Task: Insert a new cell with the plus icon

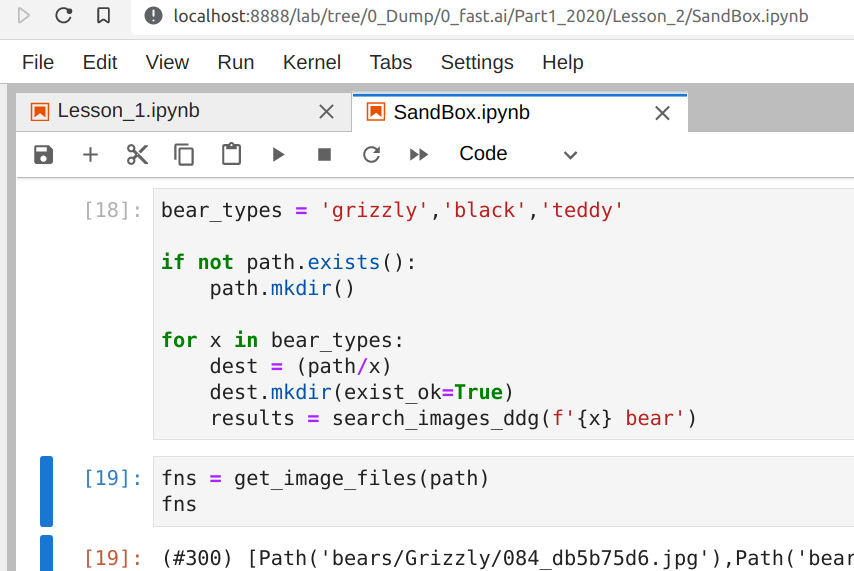Action: tap(90, 154)
